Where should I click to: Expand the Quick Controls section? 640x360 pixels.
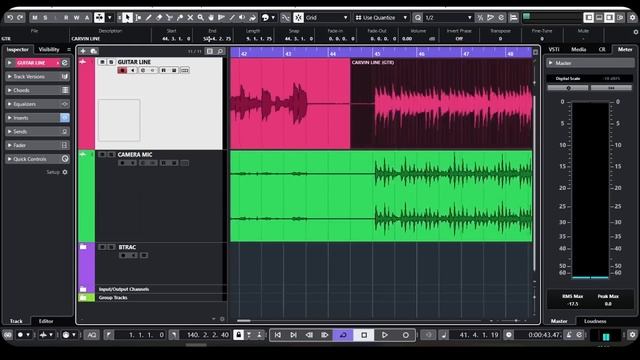37,159
